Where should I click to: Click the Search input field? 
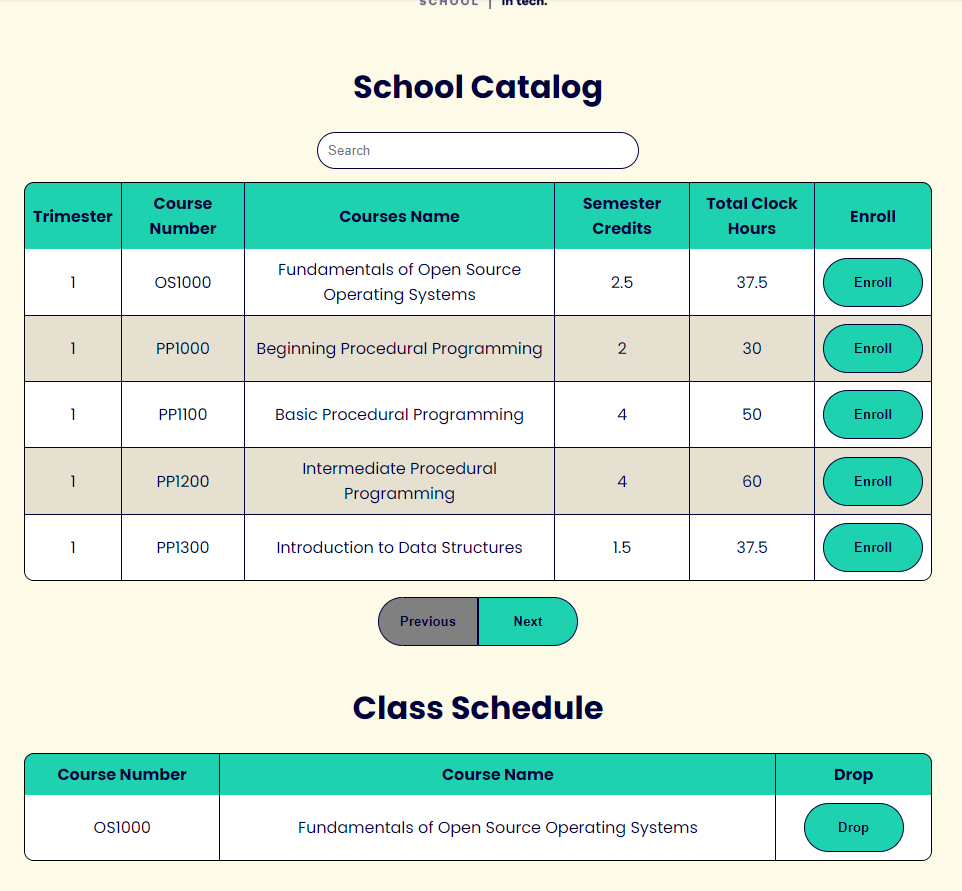click(x=477, y=150)
